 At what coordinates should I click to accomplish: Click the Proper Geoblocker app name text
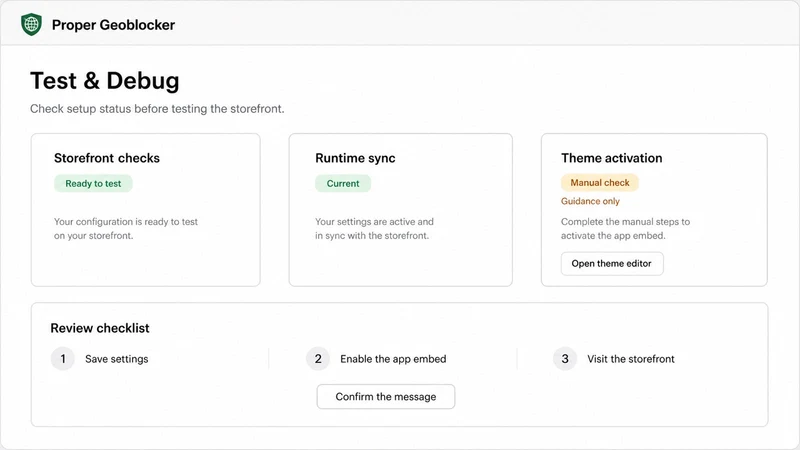click(x=113, y=25)
